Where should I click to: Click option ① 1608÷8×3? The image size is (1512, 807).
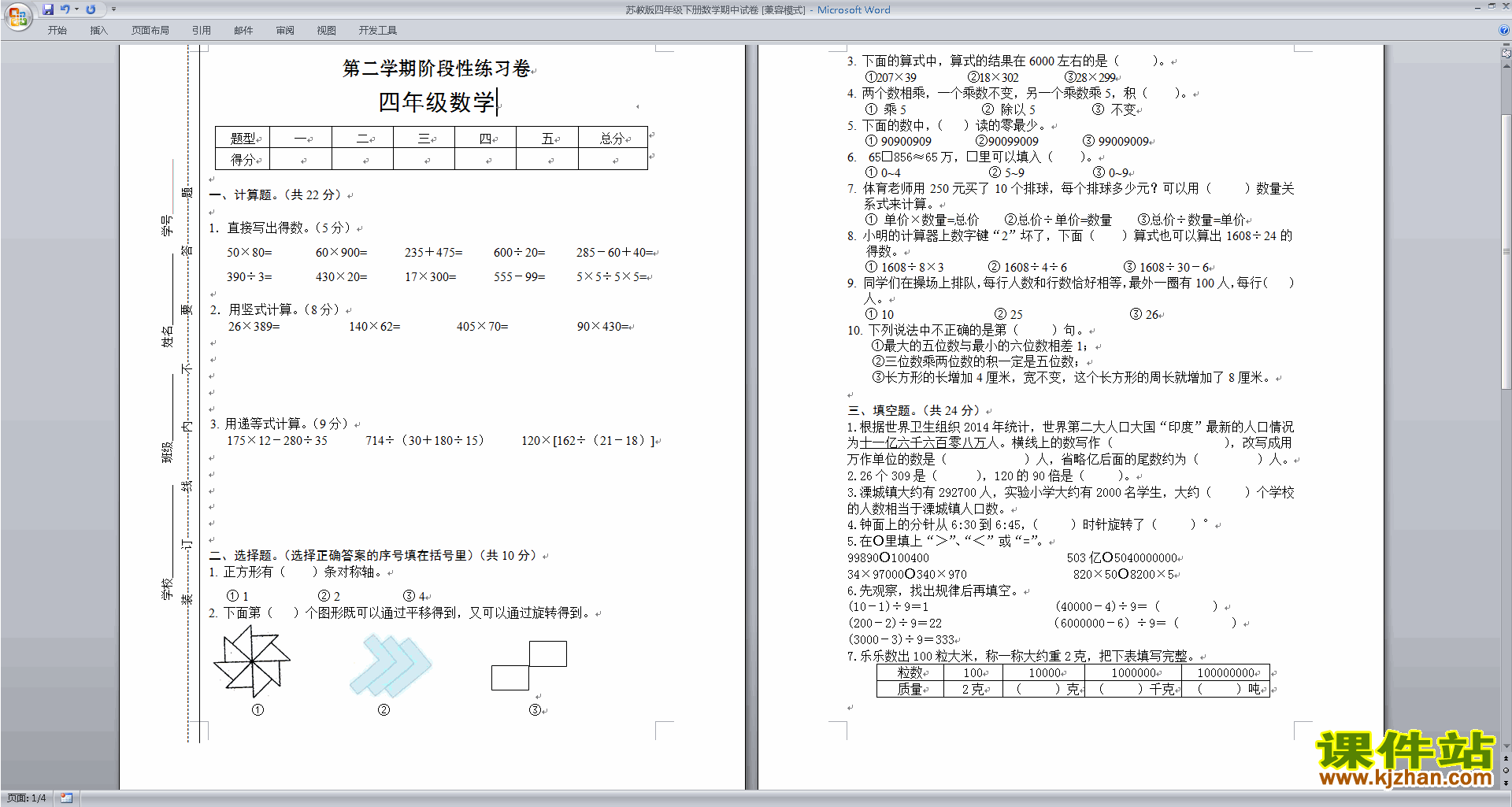click(905, 267)
